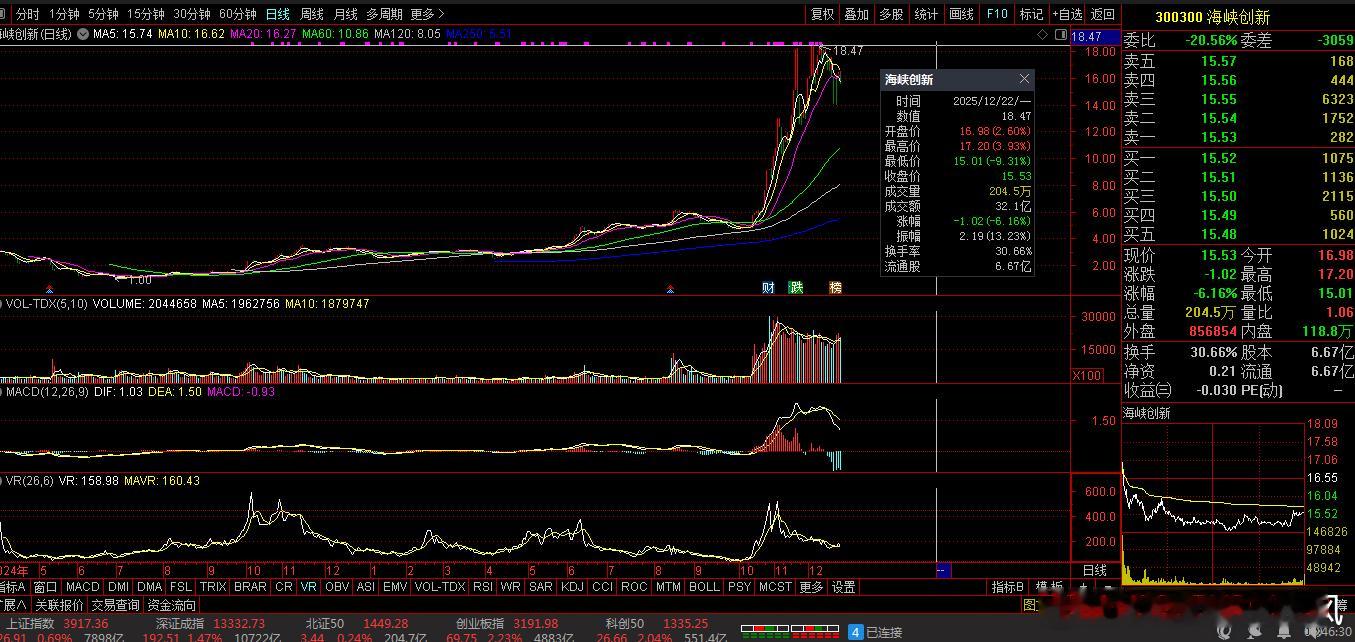
Task: Click the panel layout icon next to diamond
Action: coord(1059,34)
